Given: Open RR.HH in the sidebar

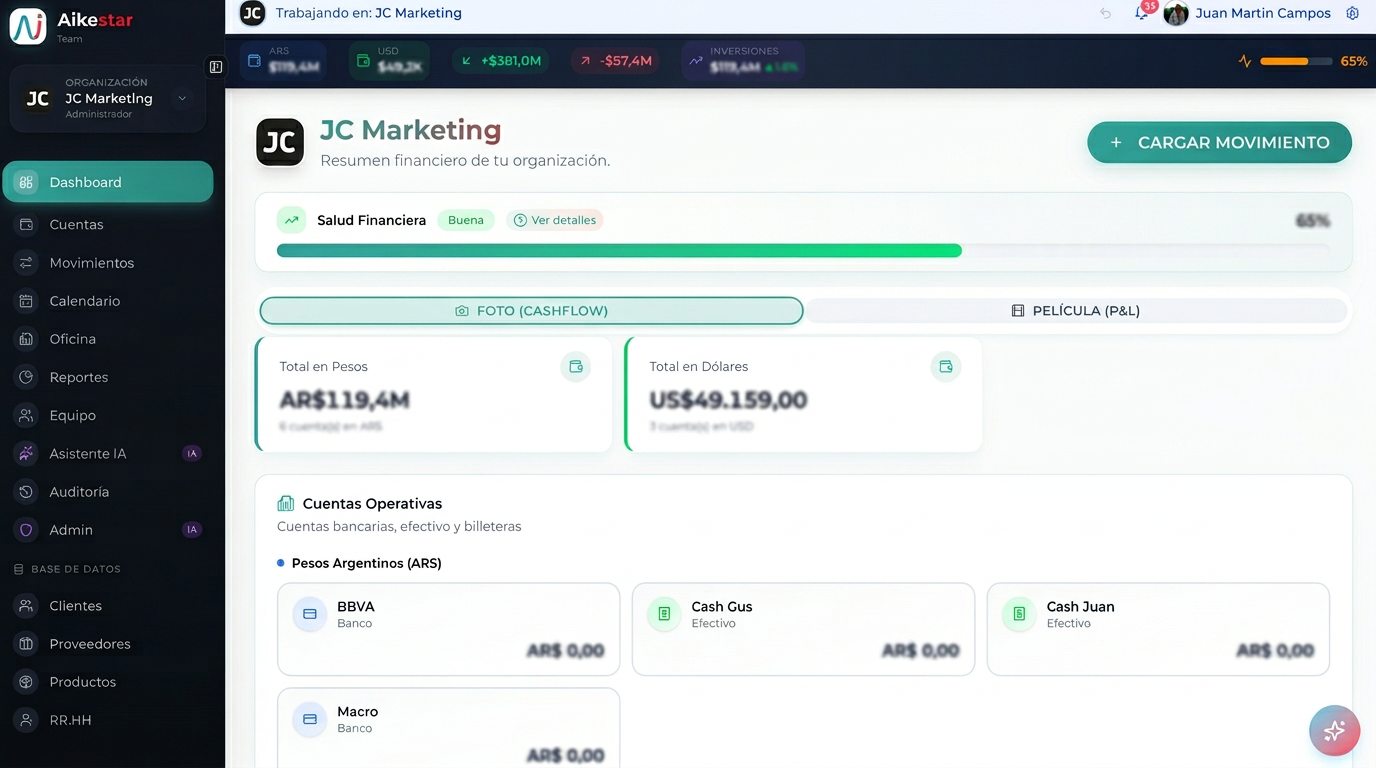Looking at the screenshot, I should tap(108, 720).
